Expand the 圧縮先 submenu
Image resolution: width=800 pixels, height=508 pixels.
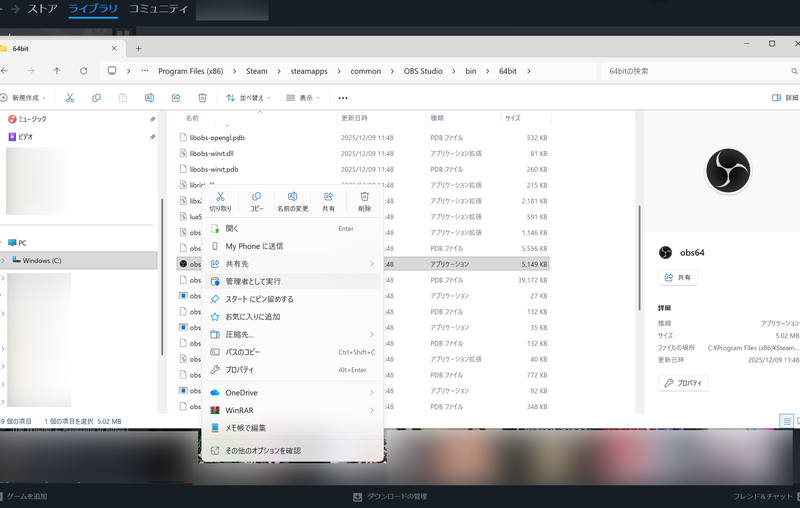point(293,335)
